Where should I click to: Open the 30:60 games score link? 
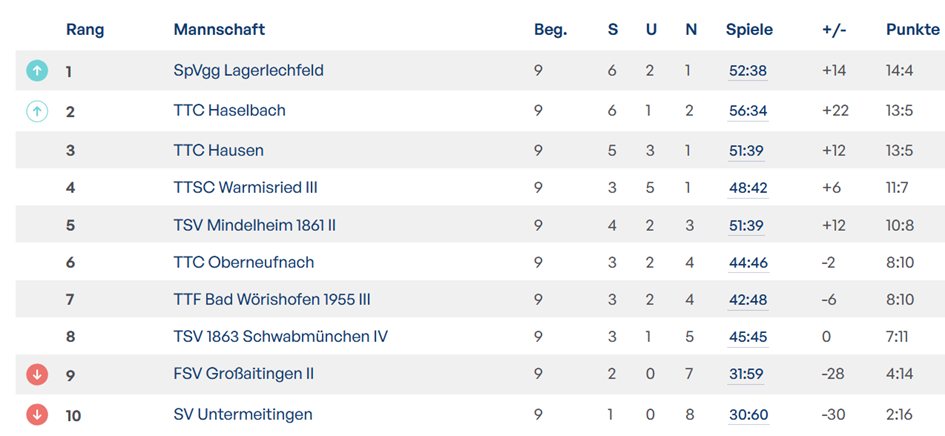click(748, 414)
